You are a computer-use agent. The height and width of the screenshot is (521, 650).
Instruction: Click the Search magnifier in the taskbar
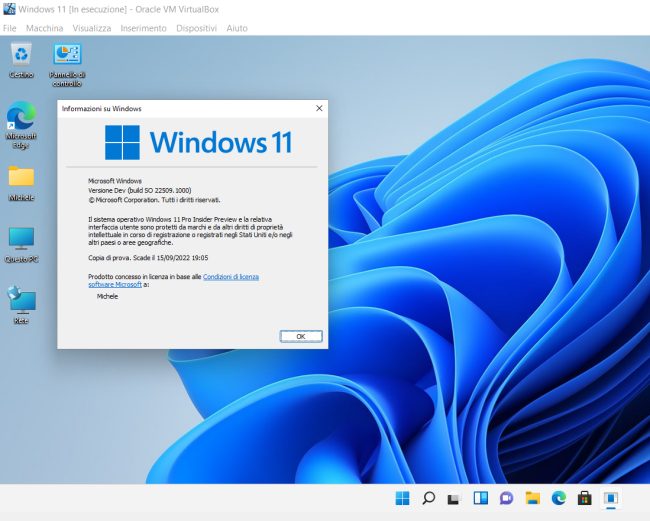tap(428, 498)
